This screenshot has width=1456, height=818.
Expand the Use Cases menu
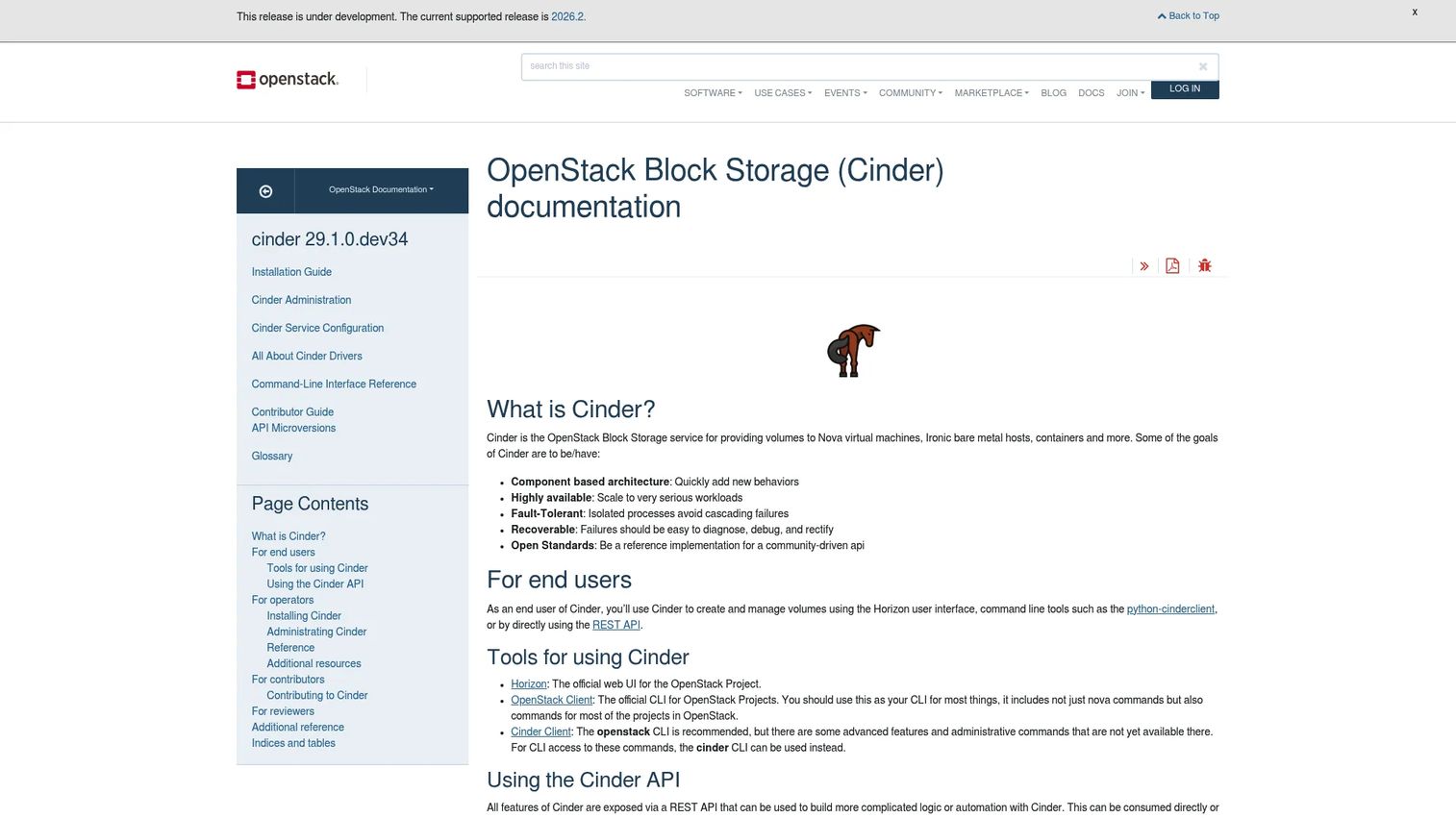(x=783, y=93)
